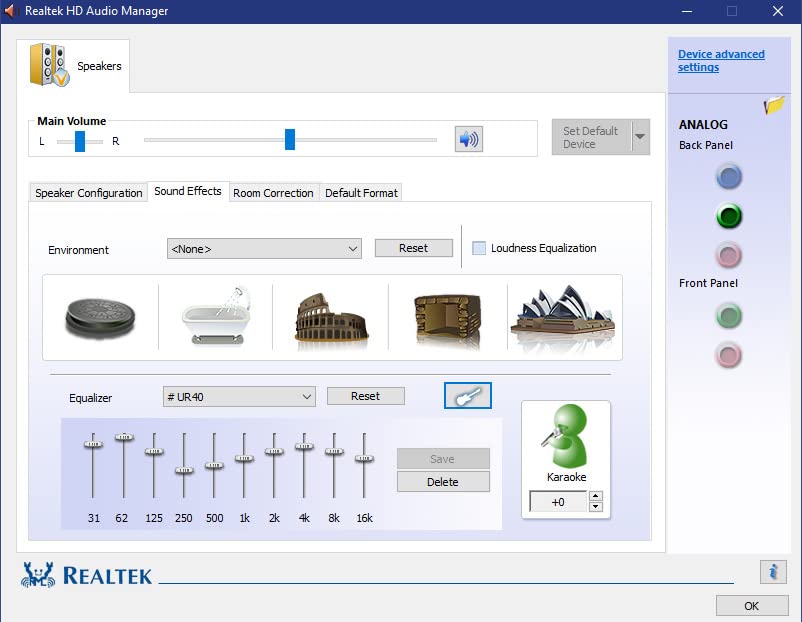Screen dimensions: 802x622
Task: Delete the current equalizer preset
Action: coord(443,482)
